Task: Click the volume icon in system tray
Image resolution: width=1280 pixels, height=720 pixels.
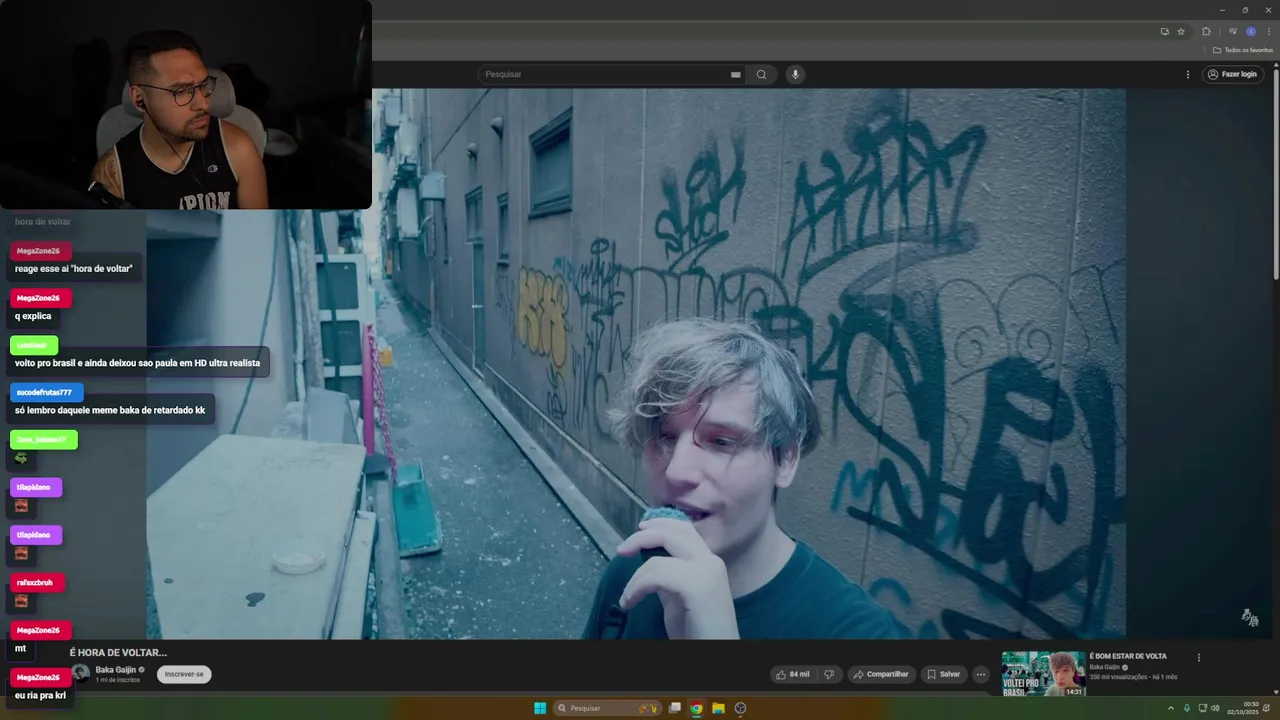Action: click(1215, 708)
